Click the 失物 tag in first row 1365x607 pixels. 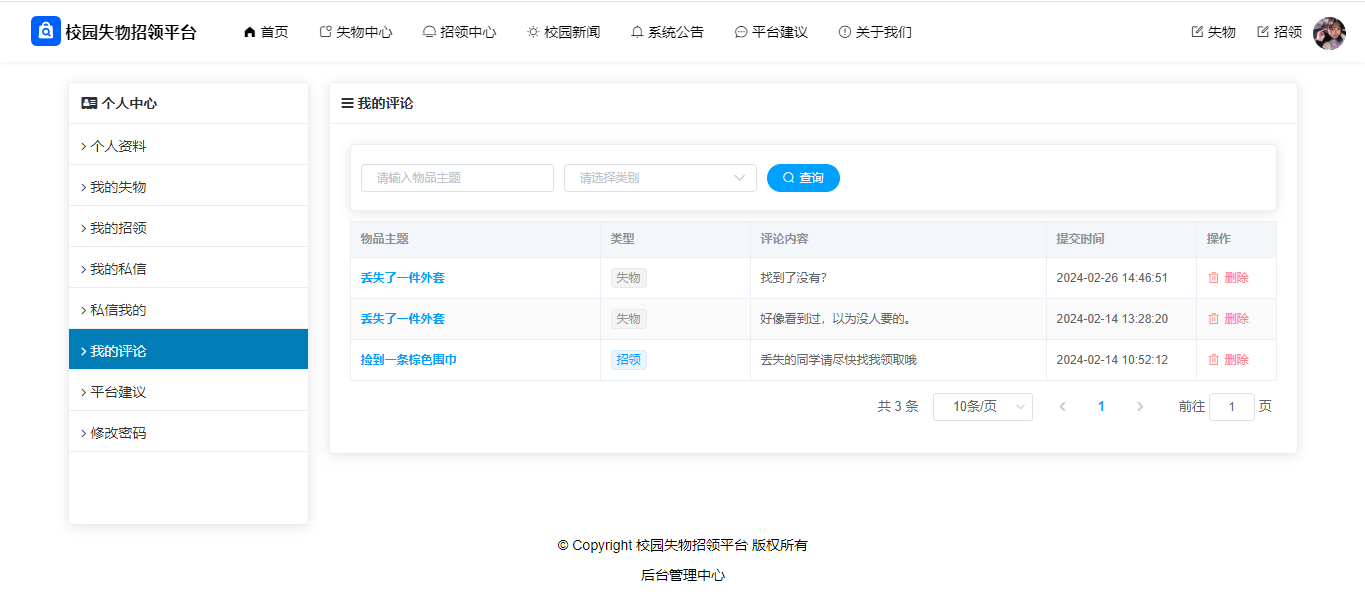coord(629,278)
